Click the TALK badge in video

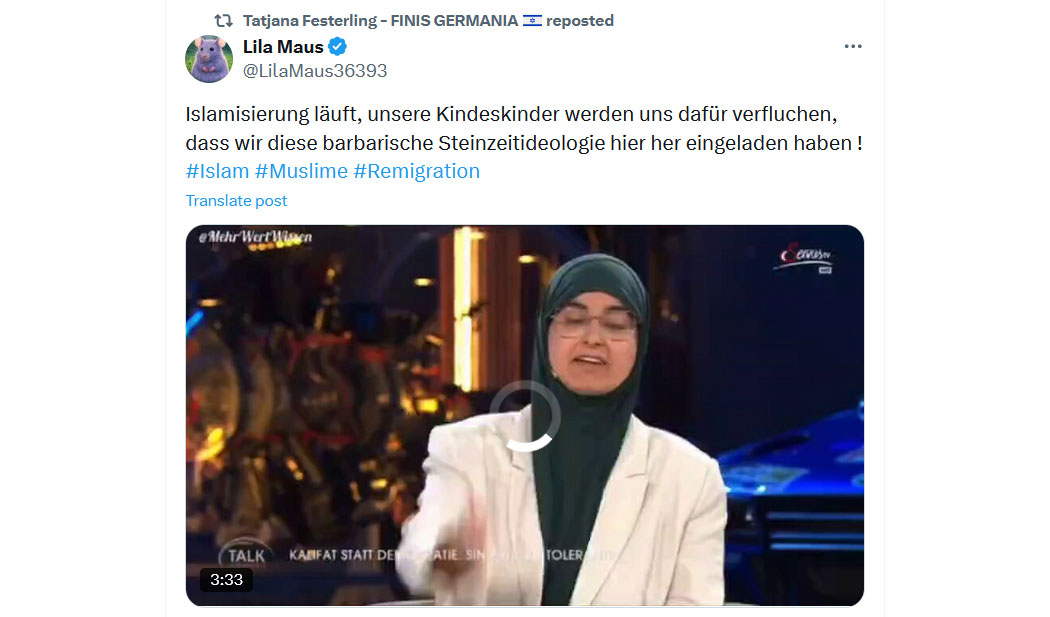click(x=245, y=555)
